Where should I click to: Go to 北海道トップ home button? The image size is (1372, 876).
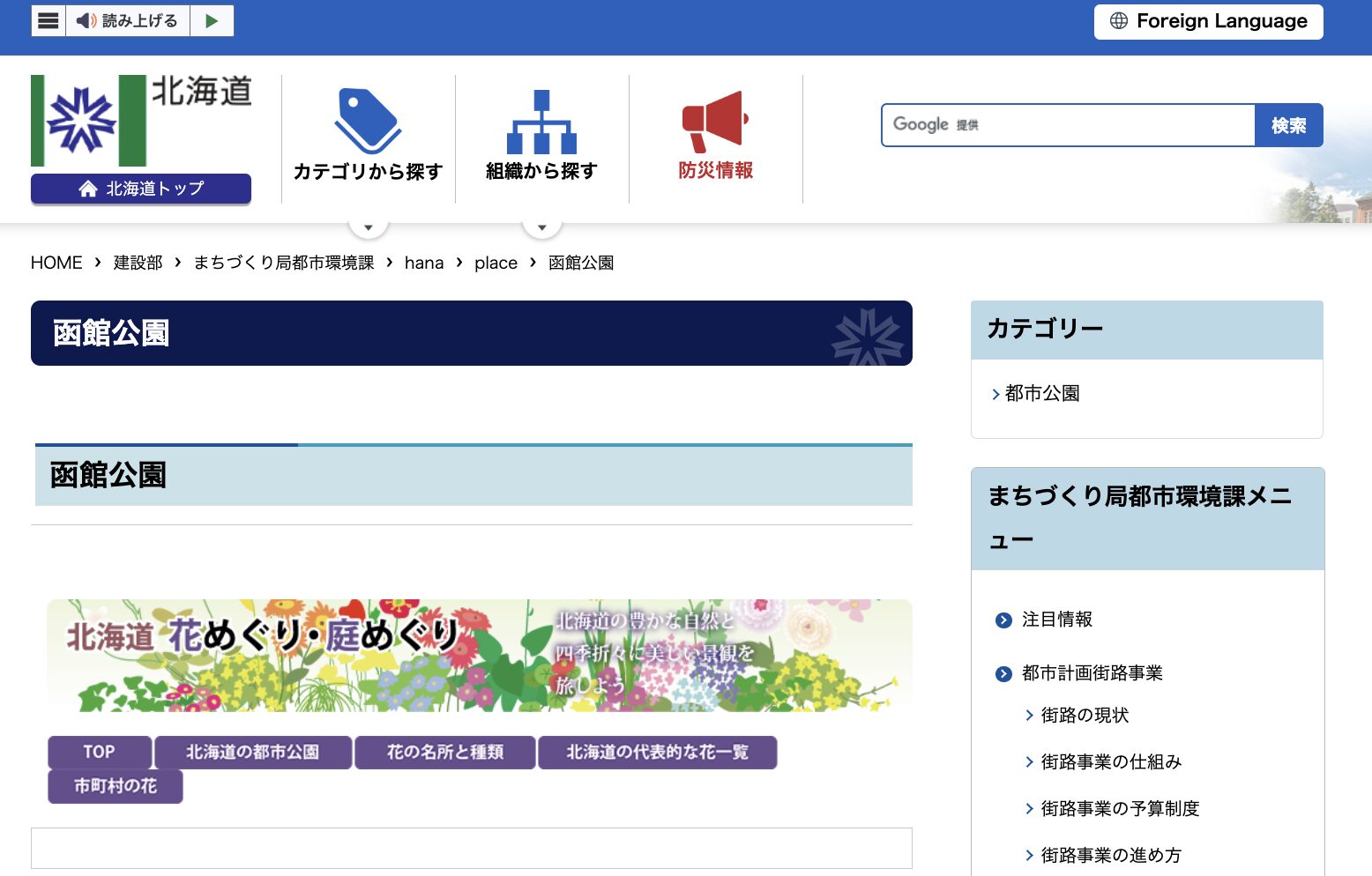[x=141, y=189]
